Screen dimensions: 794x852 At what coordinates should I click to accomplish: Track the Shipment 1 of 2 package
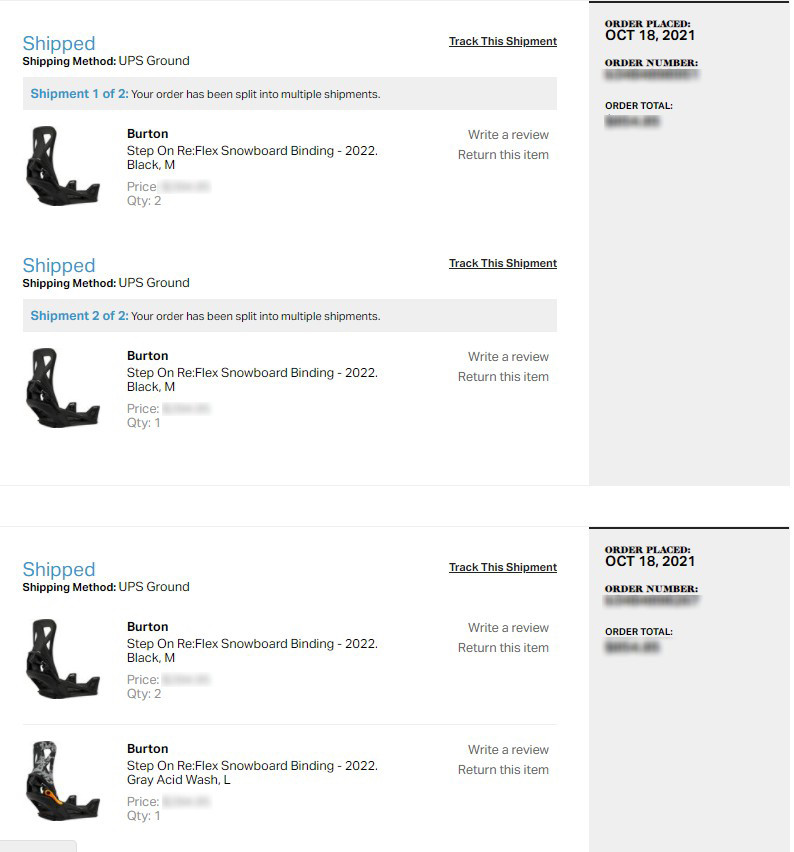(x=502, y=42)
